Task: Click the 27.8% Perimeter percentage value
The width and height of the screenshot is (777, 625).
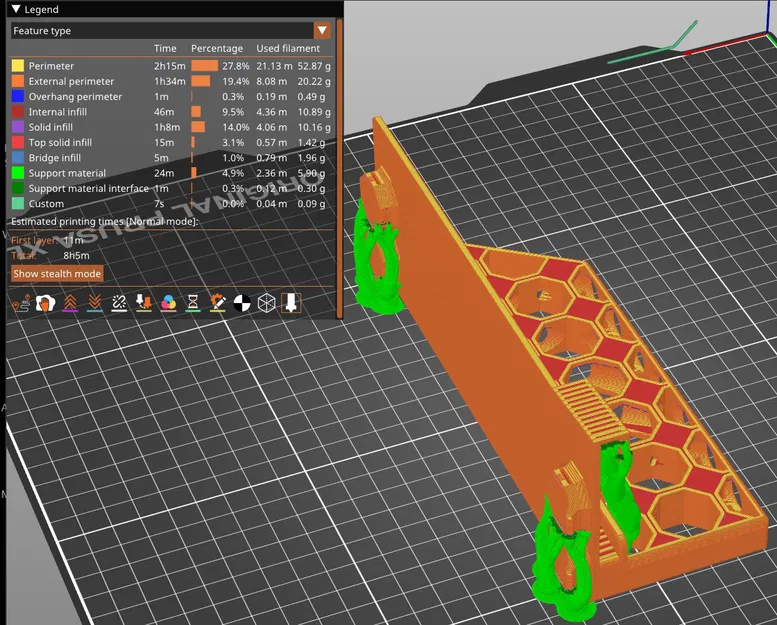Action: (235, 66)
